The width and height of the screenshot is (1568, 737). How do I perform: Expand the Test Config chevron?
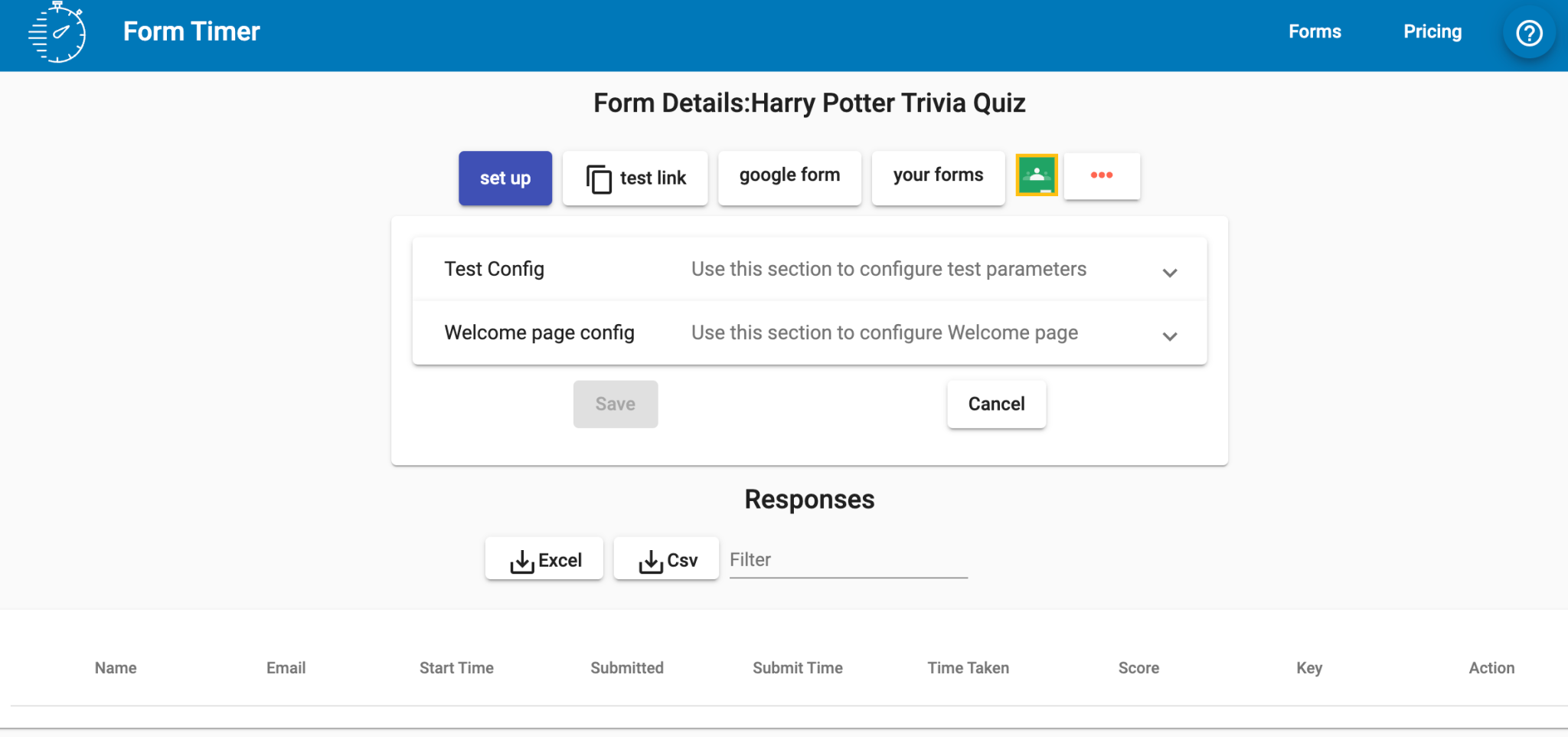[x=1169, y=272]
